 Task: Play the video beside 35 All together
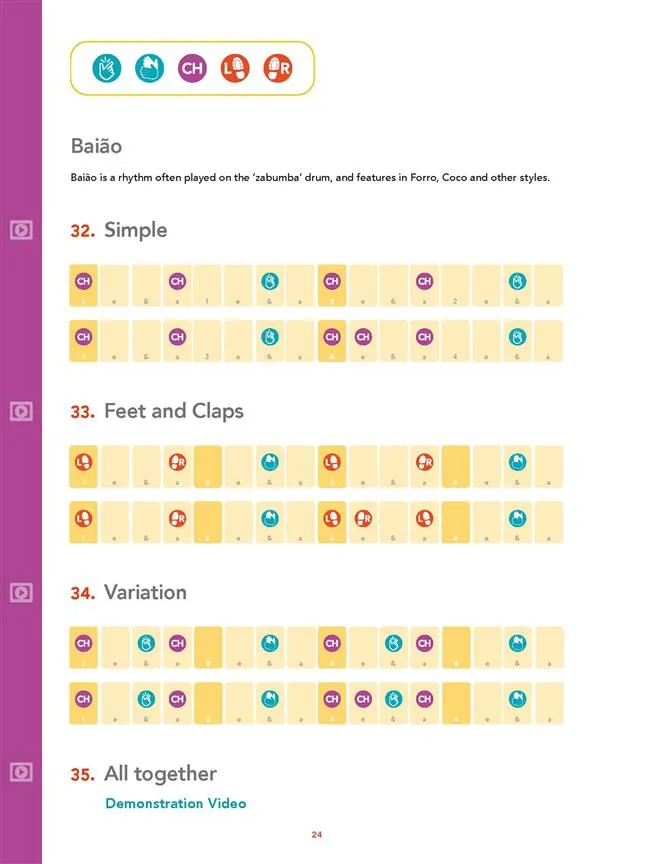coord(21,772)
